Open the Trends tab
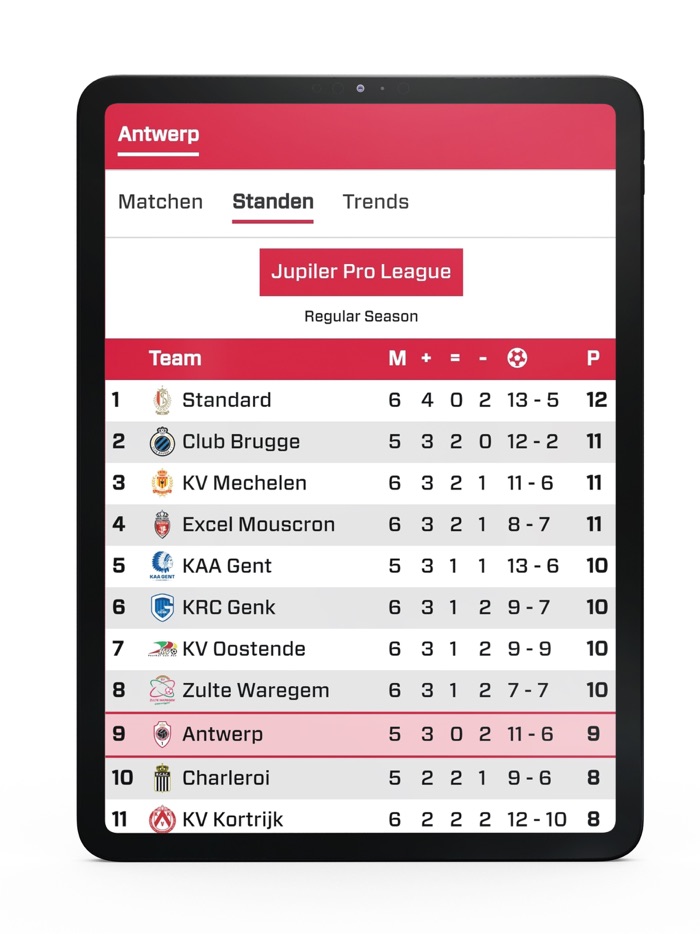This screenshot has width=700, height=934. [375, 202]
